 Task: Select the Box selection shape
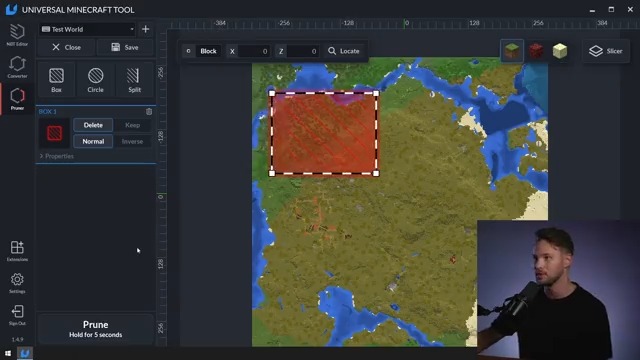pyautogui.click(x=56, y=80)
